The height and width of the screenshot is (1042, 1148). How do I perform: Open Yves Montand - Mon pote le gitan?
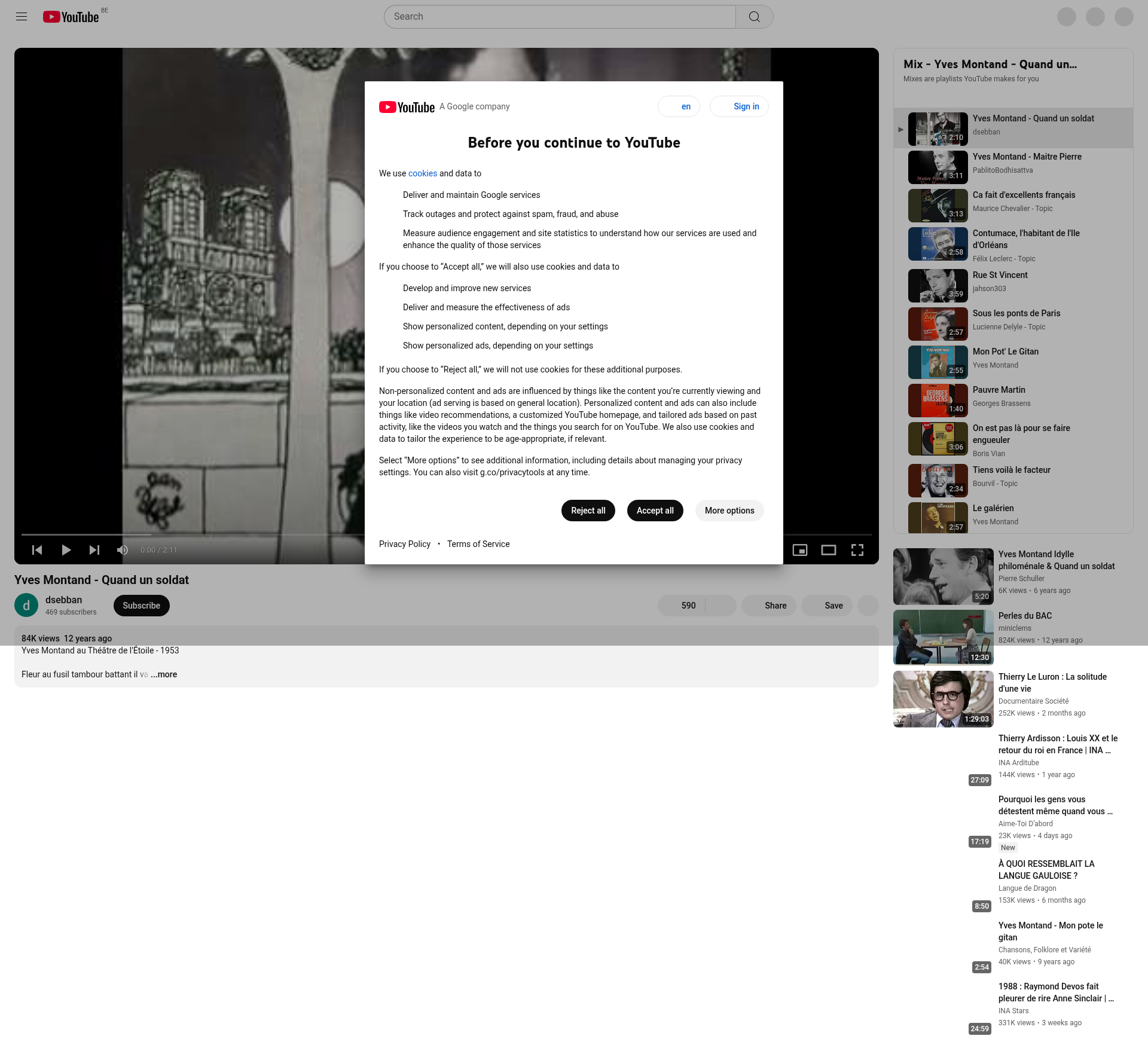[1051, 931]
